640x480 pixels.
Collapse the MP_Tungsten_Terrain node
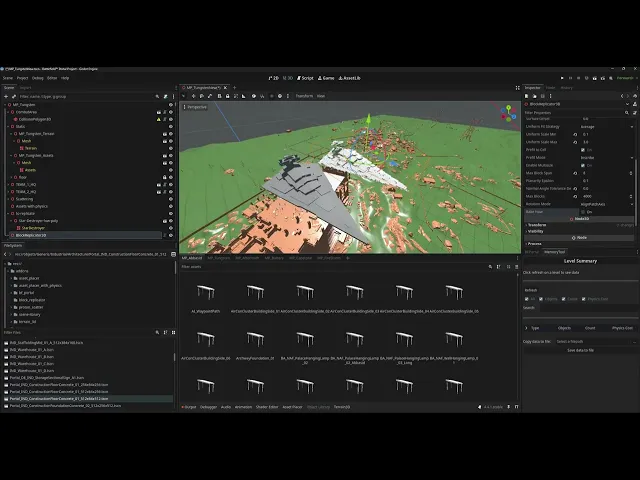tap(11, 134)
